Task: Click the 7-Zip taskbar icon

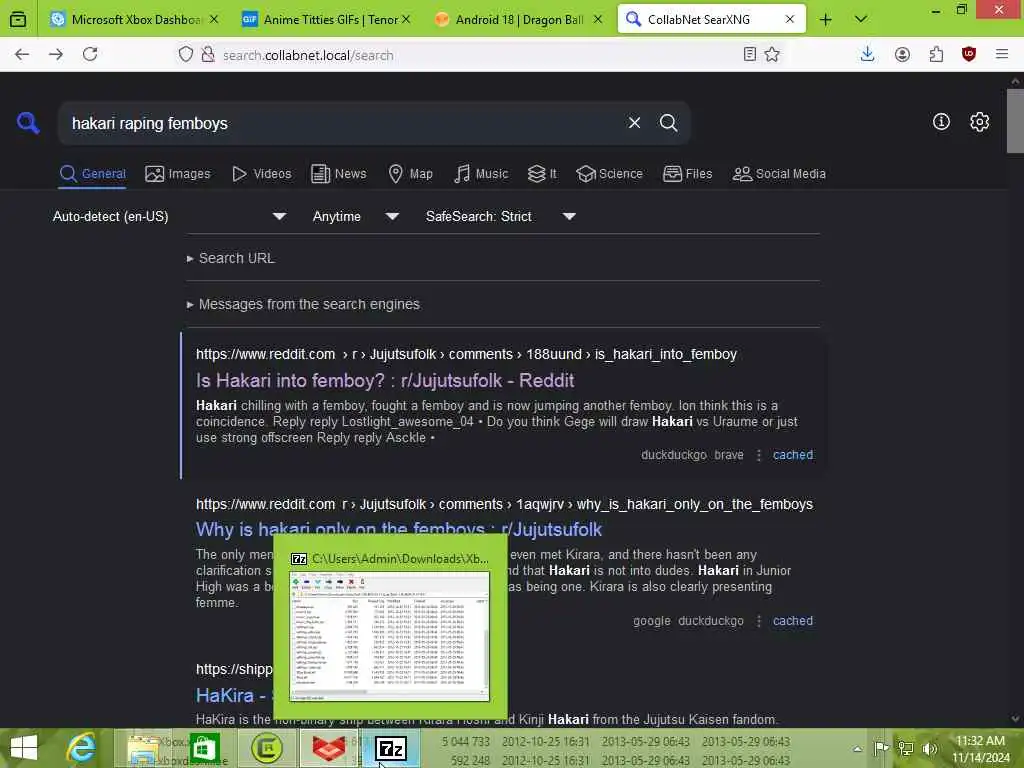Action: click(391, 748)
